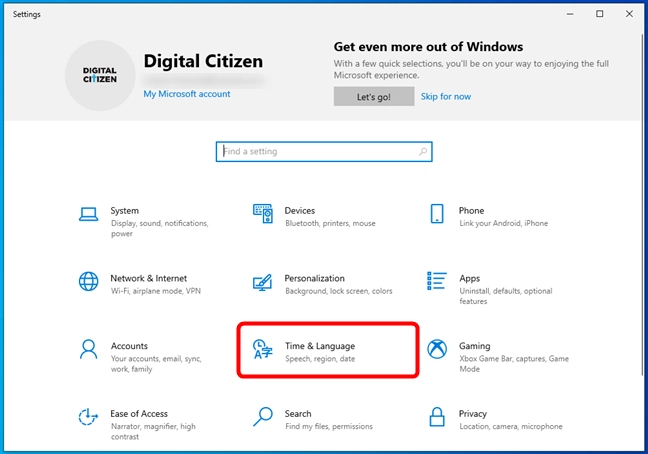Select the Phone icon
648x454 pixels.
point(437,214)
